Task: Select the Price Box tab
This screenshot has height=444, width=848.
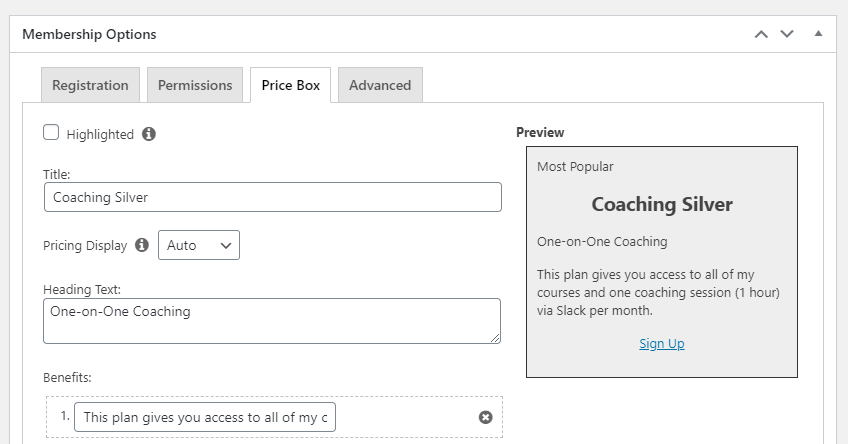Action: click(291, 85)
